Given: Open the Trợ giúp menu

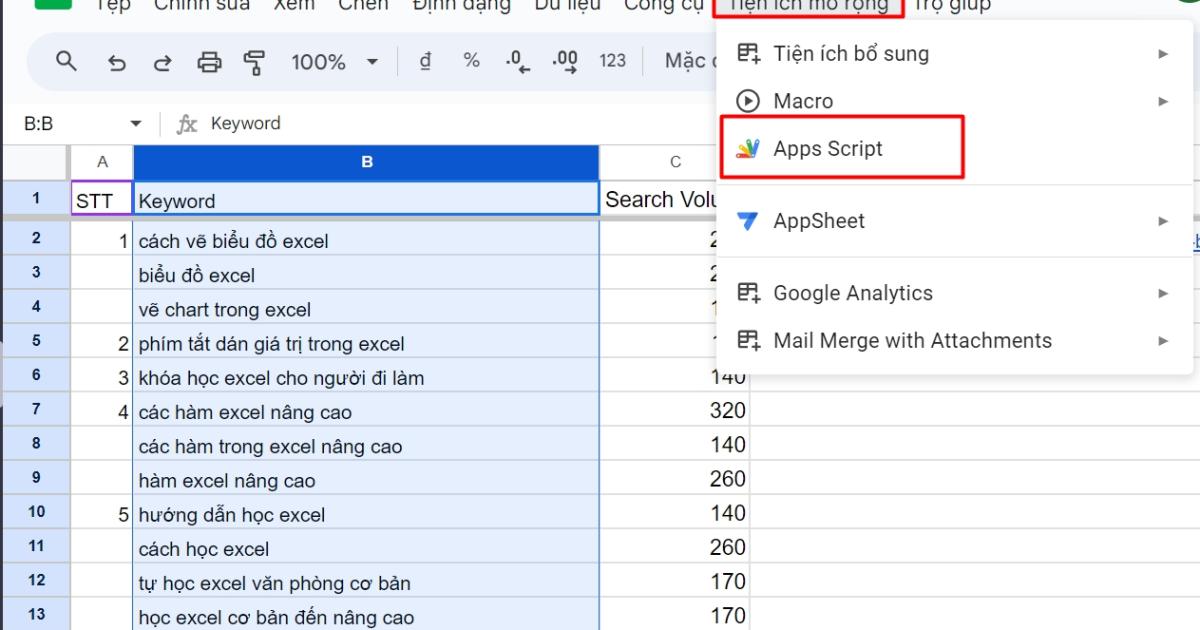Looking at the screenshot, I should [950, 6].
